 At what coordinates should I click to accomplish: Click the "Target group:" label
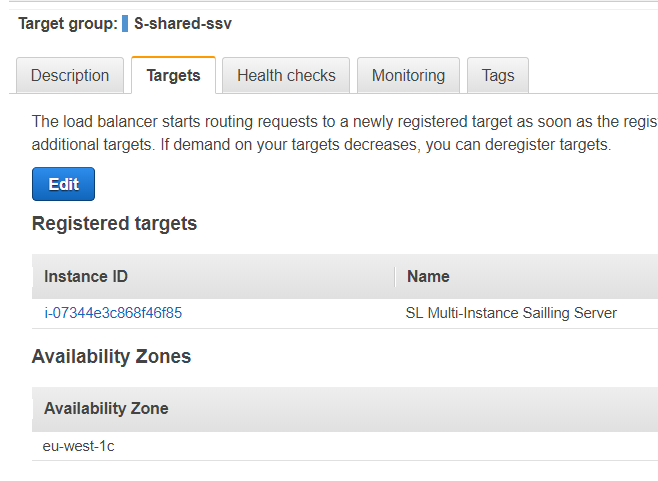coord(67,23)
